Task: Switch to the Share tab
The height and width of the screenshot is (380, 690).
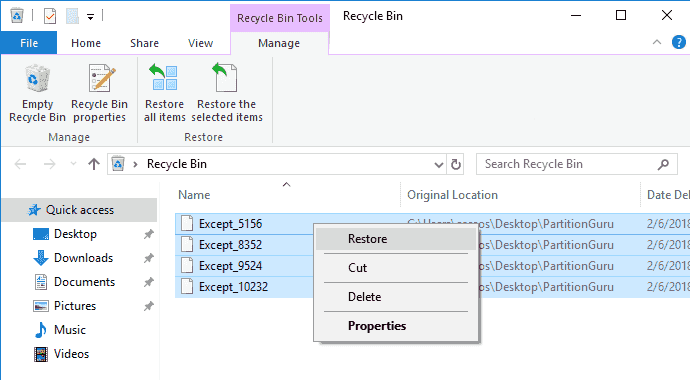Action: 144,43
